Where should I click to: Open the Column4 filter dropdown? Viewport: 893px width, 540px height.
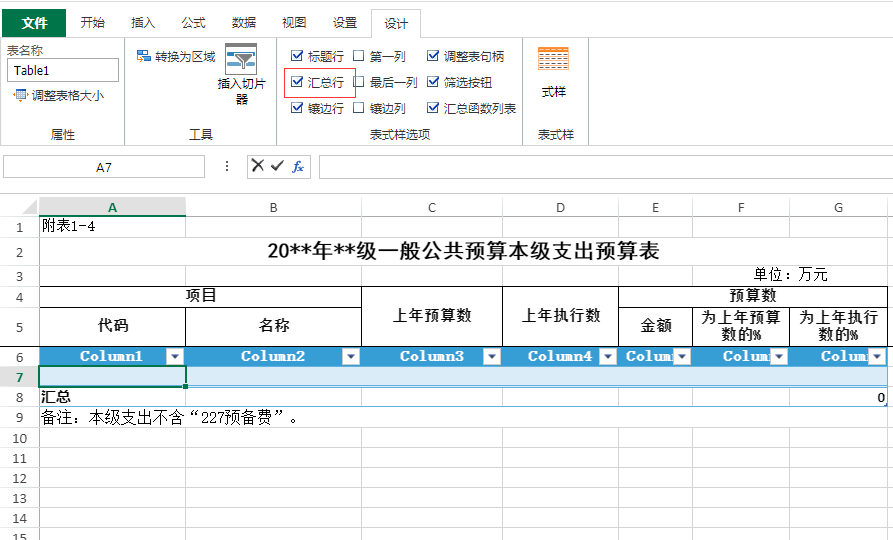pyautogui.click(x=608, y=357)
